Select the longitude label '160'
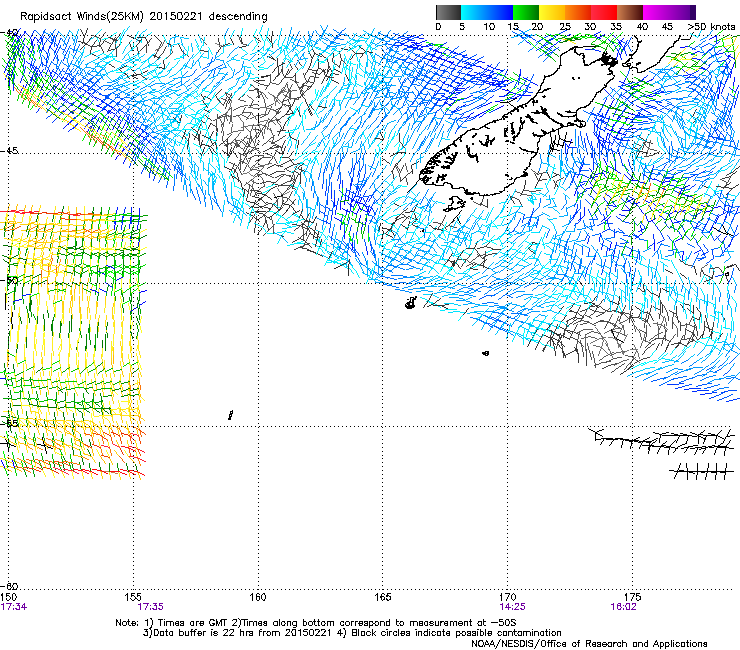The image size is (740, 650). (258, 597)
